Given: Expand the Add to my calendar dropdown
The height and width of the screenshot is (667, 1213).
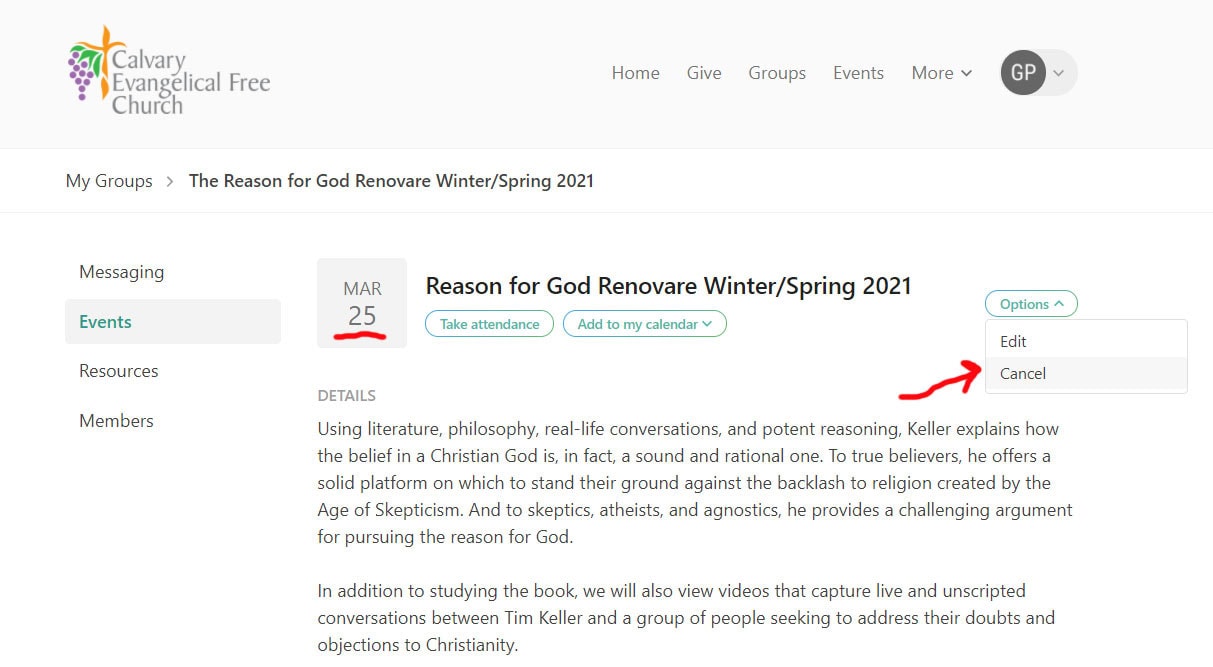Looking at the screenshot, I should [644, 324].
